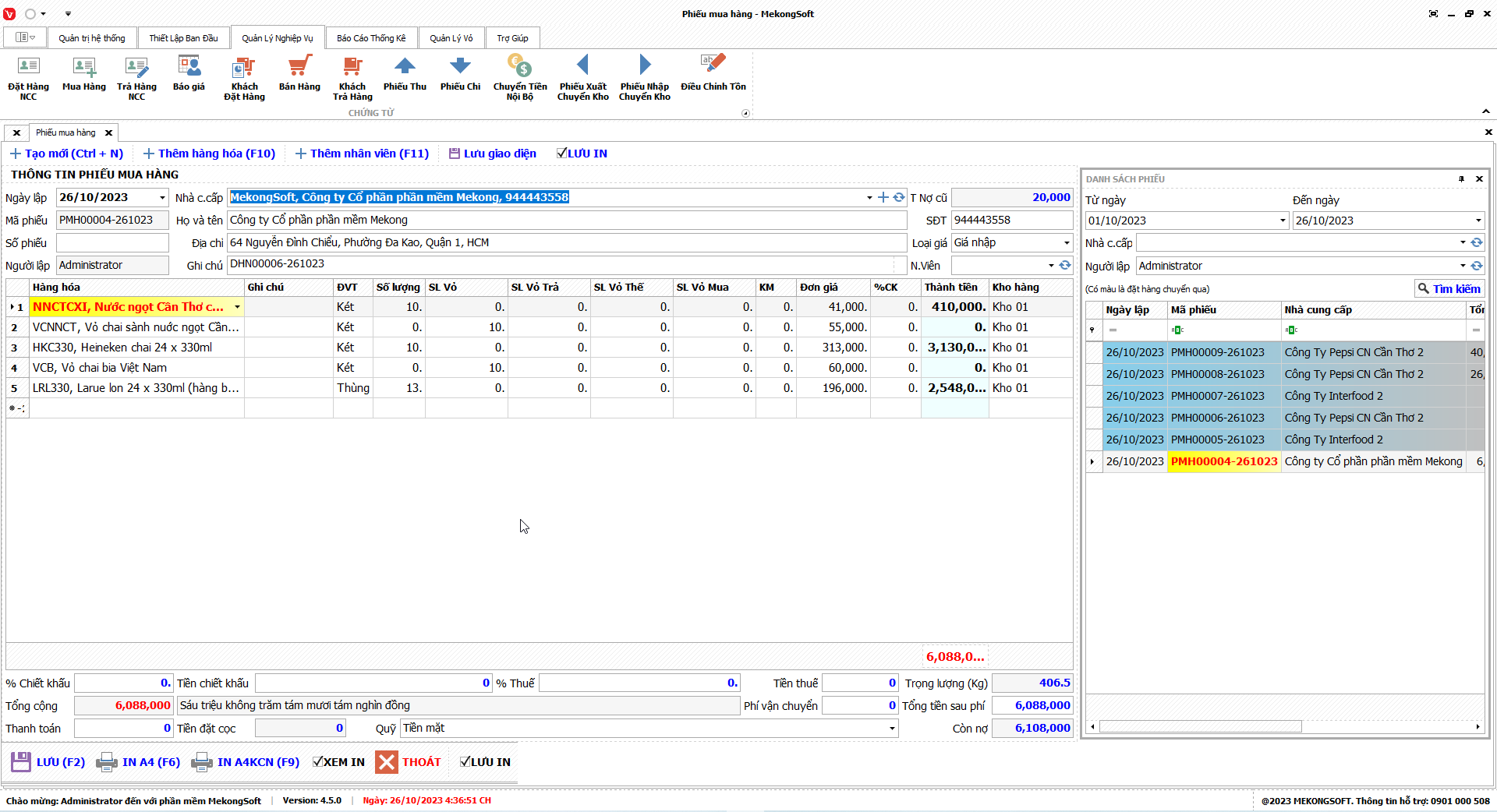Click Phiếu Xuất Chuyển Kho icon
This screenshot has height=812, width=1497.
click(582, 76)
